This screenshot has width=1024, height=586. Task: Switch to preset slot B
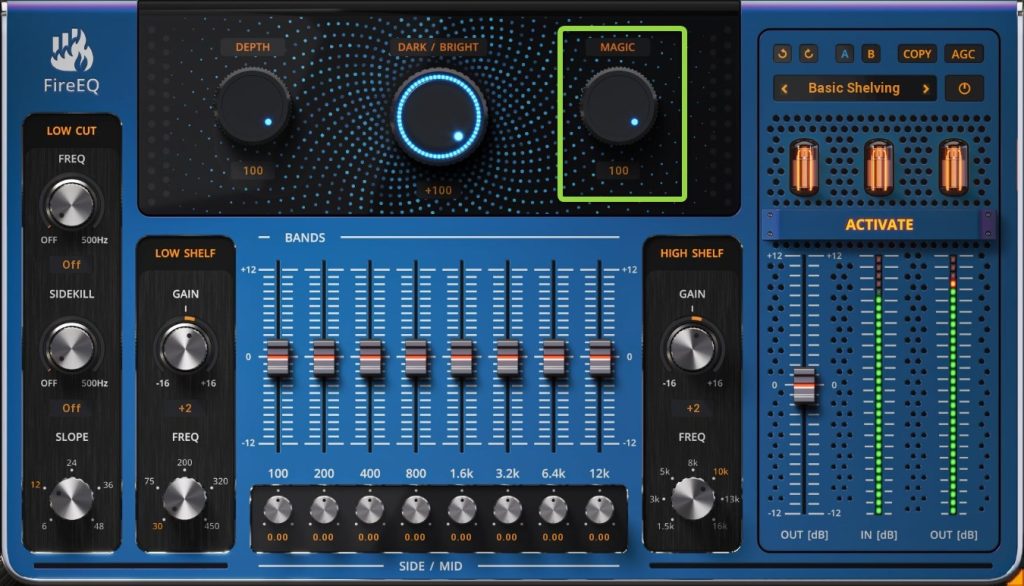(x=870, y=54)
